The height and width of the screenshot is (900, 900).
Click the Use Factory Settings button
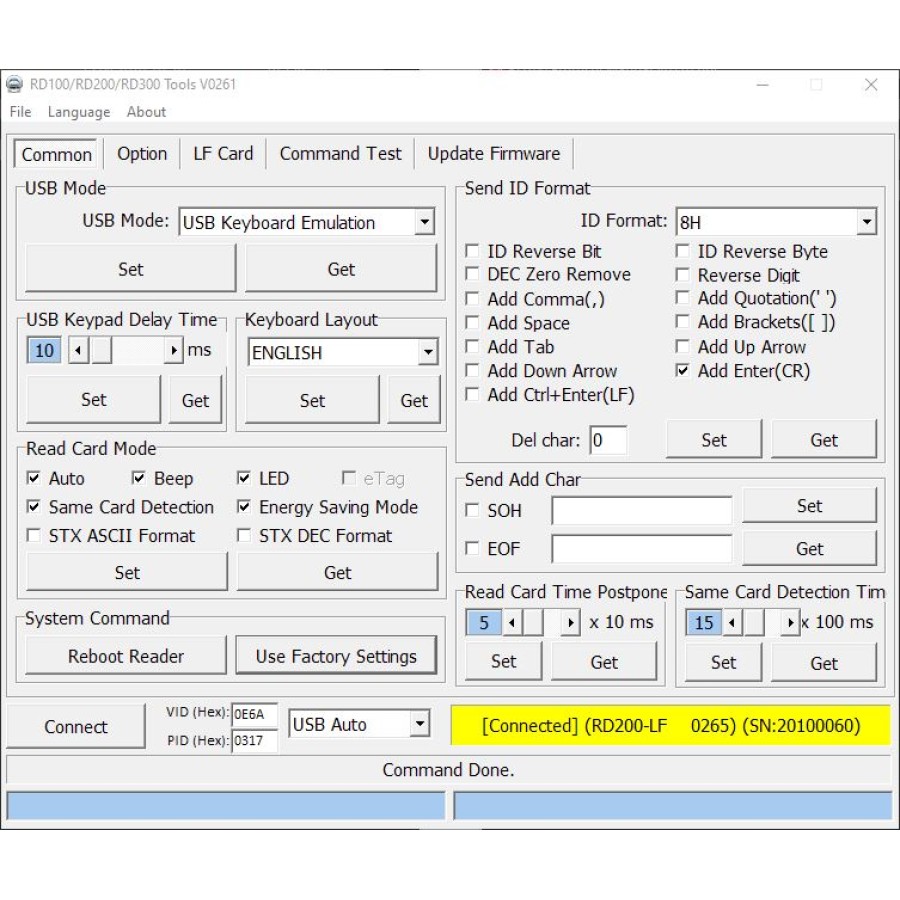click(336, 656)
